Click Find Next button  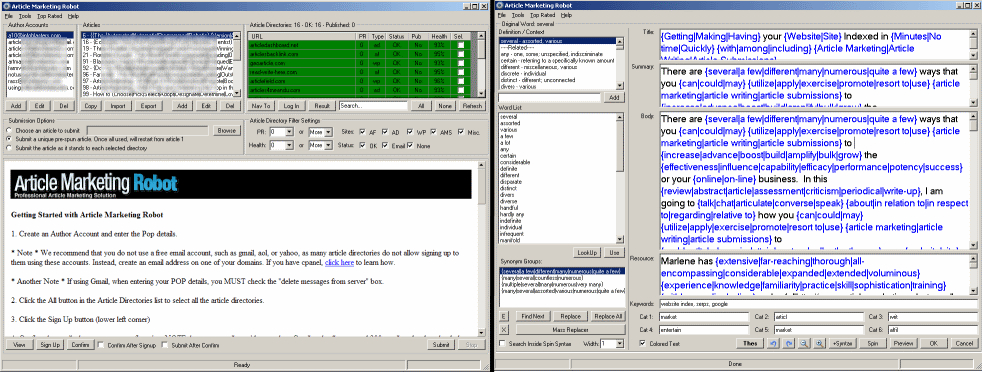coord(534,317)
